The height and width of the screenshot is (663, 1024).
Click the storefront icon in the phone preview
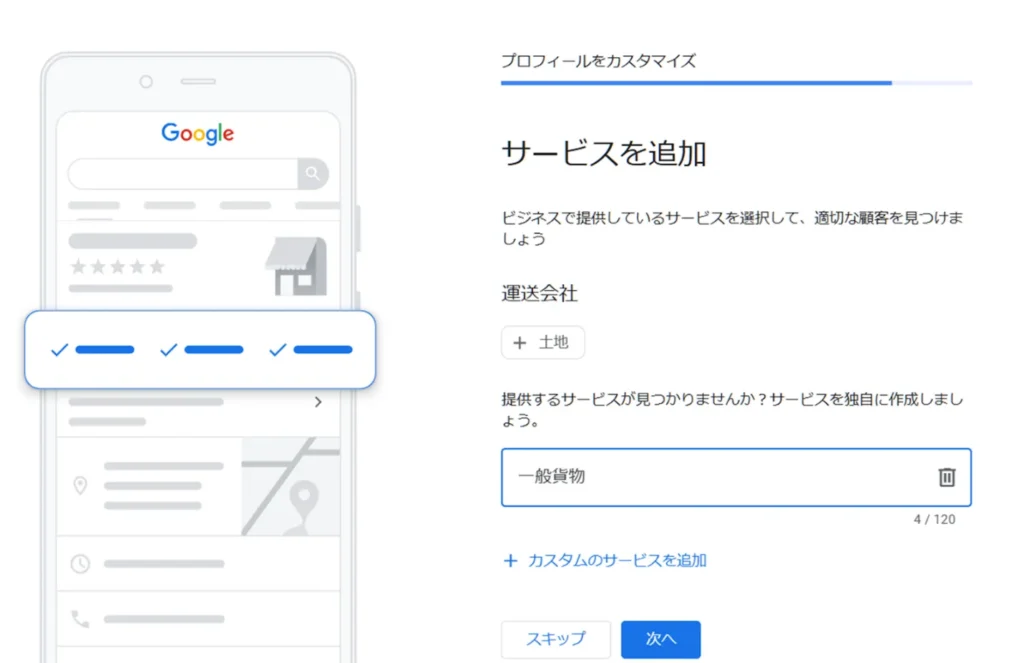pos(296,266)
